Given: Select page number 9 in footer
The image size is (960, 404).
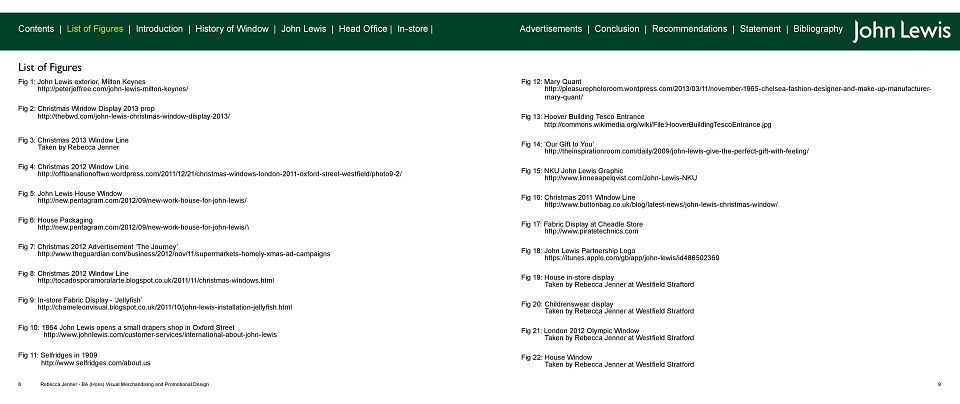Looking at the screenshot, I should click(939, 384).
